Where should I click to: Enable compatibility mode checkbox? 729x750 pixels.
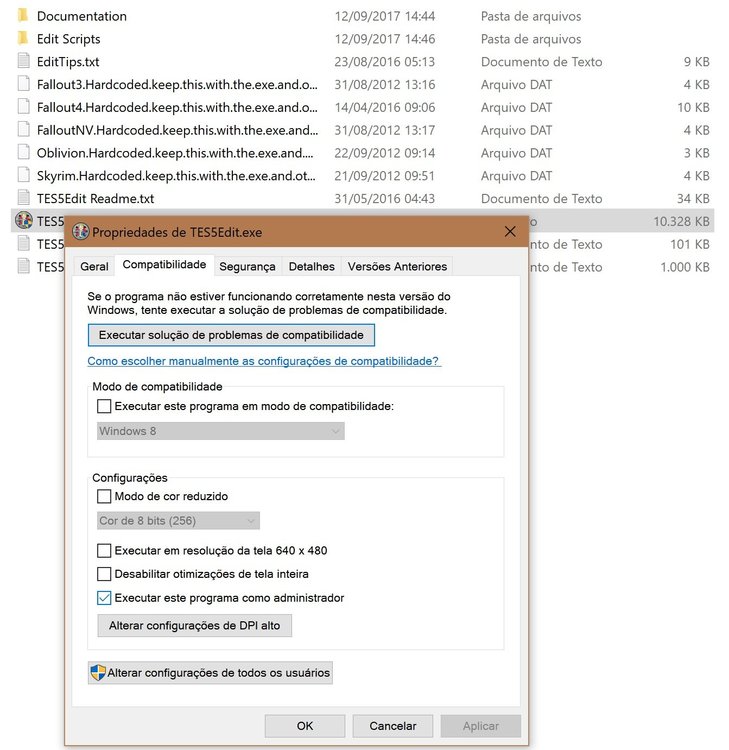[x=104, y=406]
